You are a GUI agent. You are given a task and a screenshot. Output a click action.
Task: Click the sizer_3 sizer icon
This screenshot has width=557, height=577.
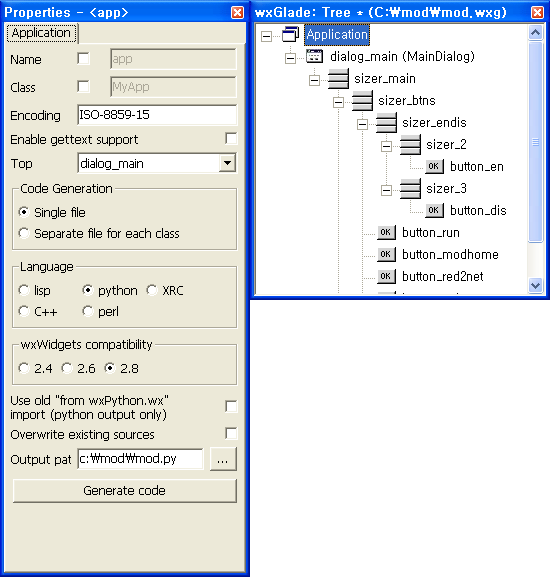(410, 189)
